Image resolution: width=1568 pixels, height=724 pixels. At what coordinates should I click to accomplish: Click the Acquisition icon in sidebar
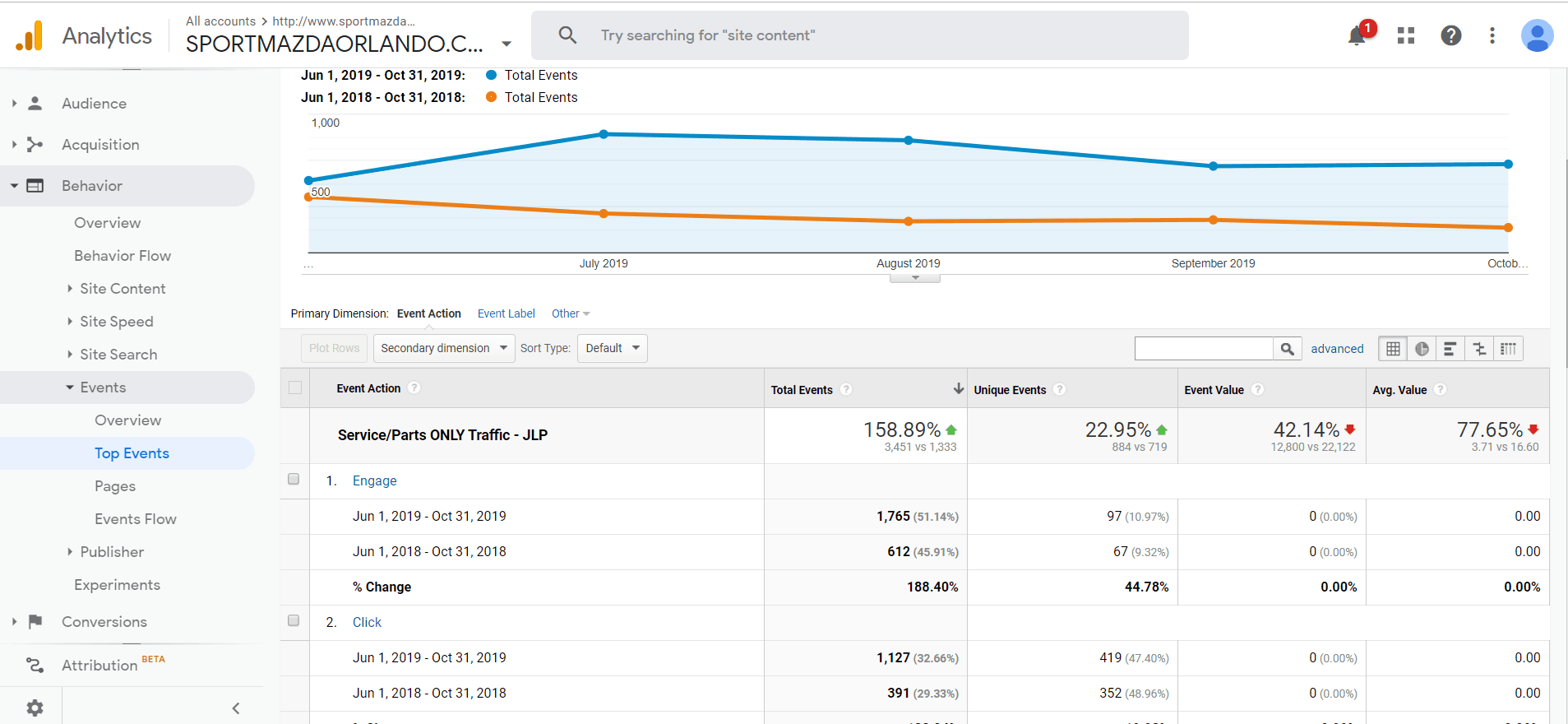click(x=35, y=145)
